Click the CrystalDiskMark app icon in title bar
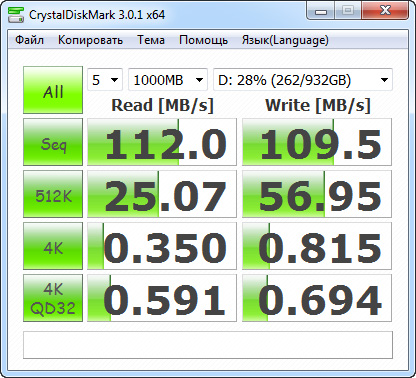Image resolution: width=416 pixels, height=378 pixels. 16,15
